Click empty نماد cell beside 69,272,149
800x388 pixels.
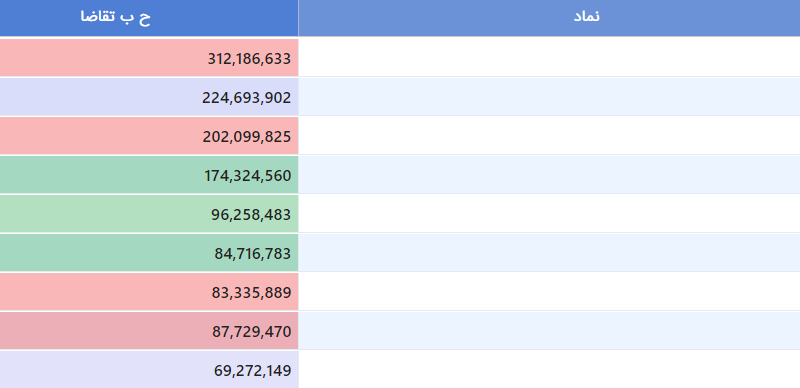pyautogui.click(x=549, y=370)
